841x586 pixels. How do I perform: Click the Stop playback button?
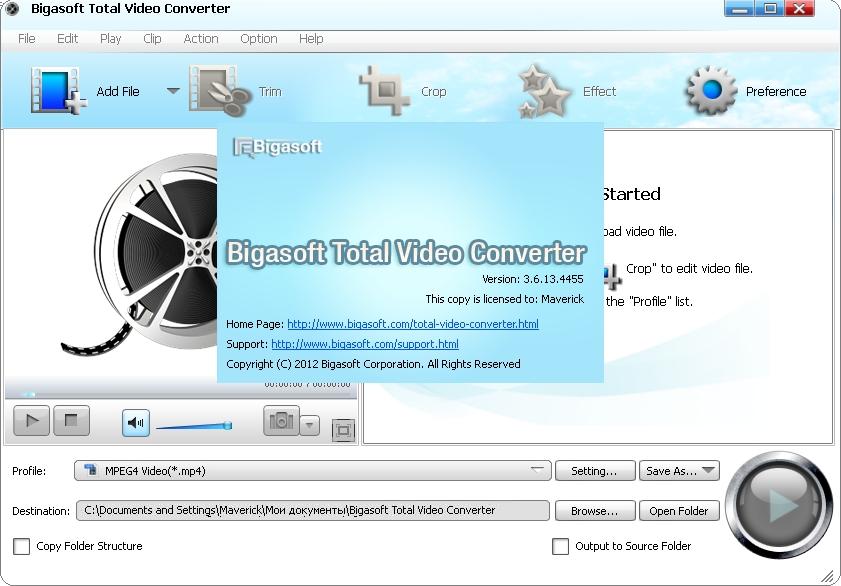tap(71, 420)
